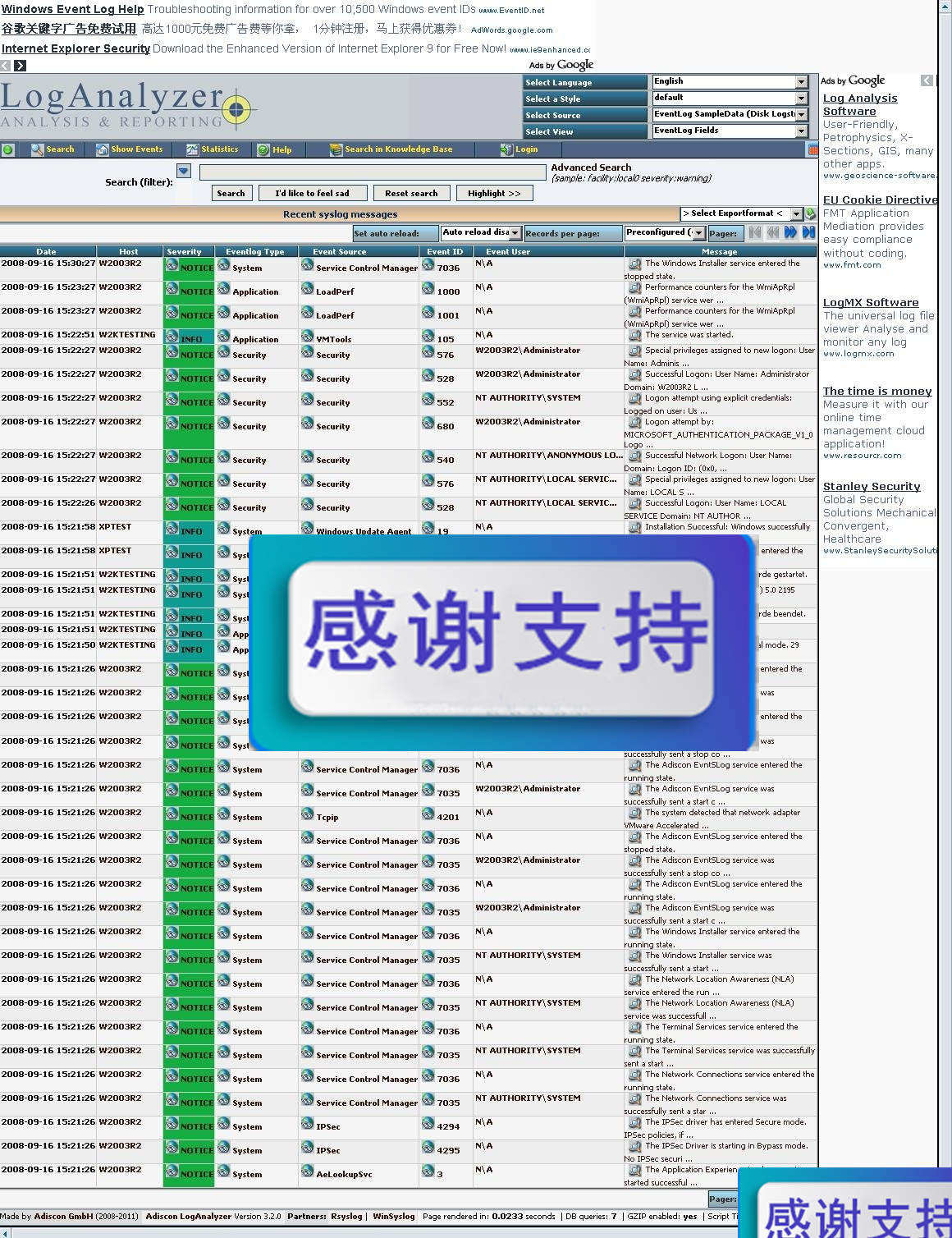Open the Stanley Security ad link

872,486
